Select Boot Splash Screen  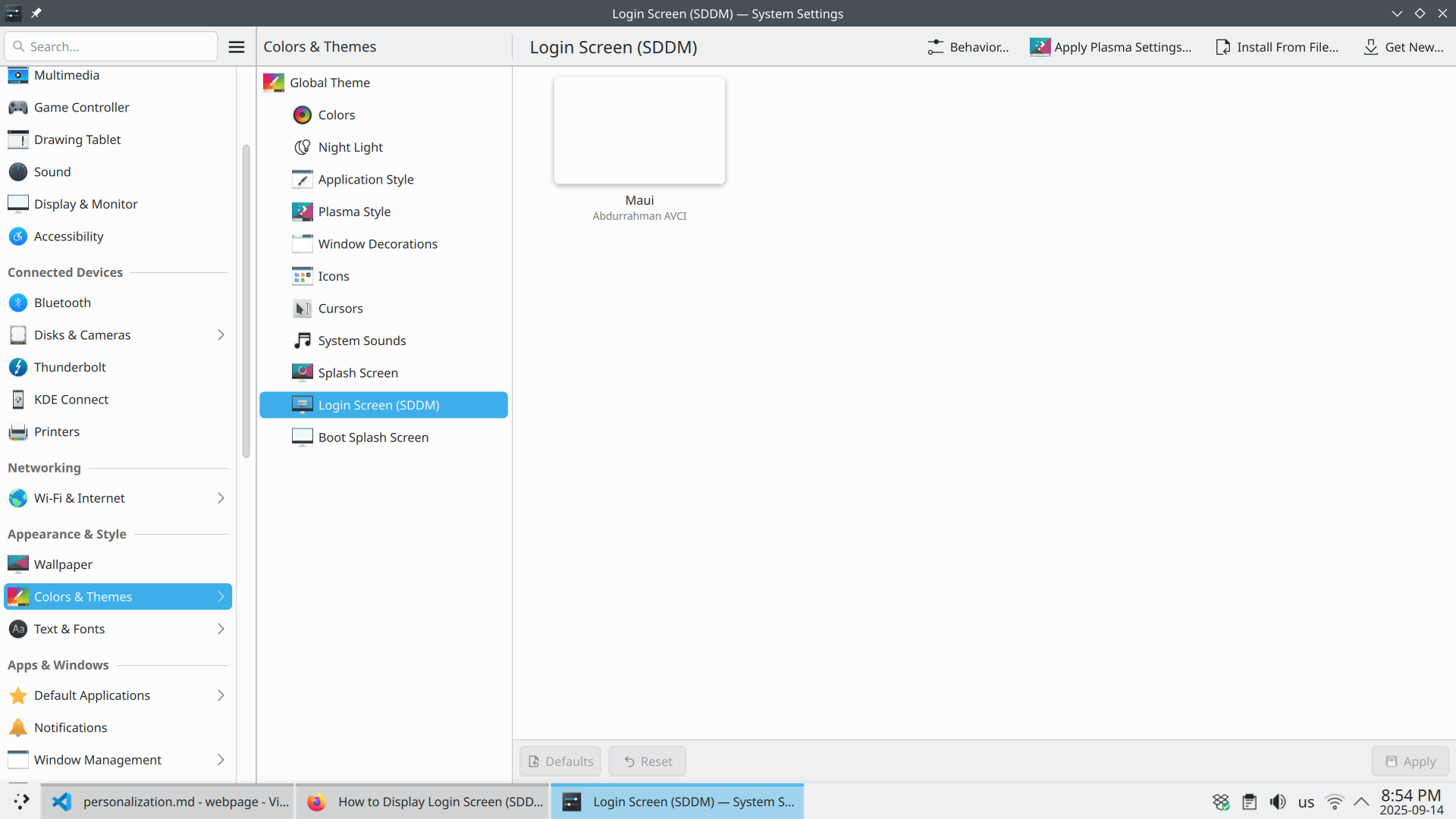pyautogui.click(x=384, y=438)
